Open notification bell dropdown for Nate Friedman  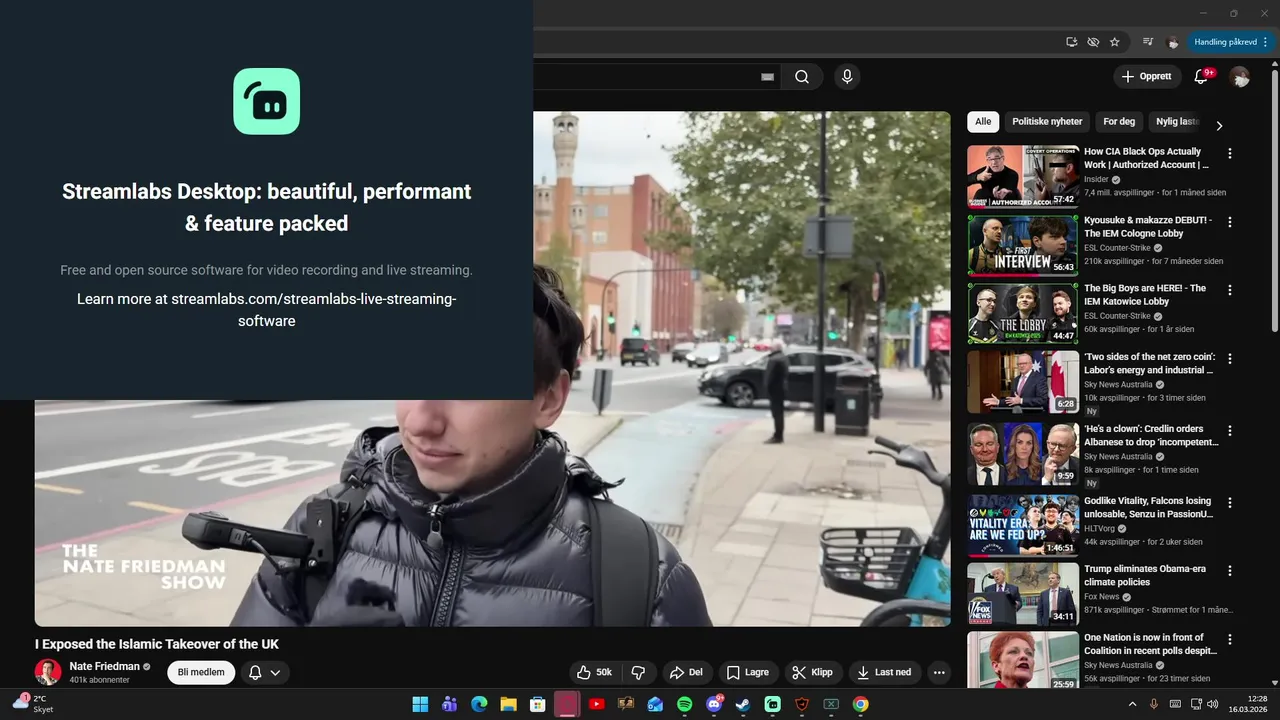pos(265,673)
